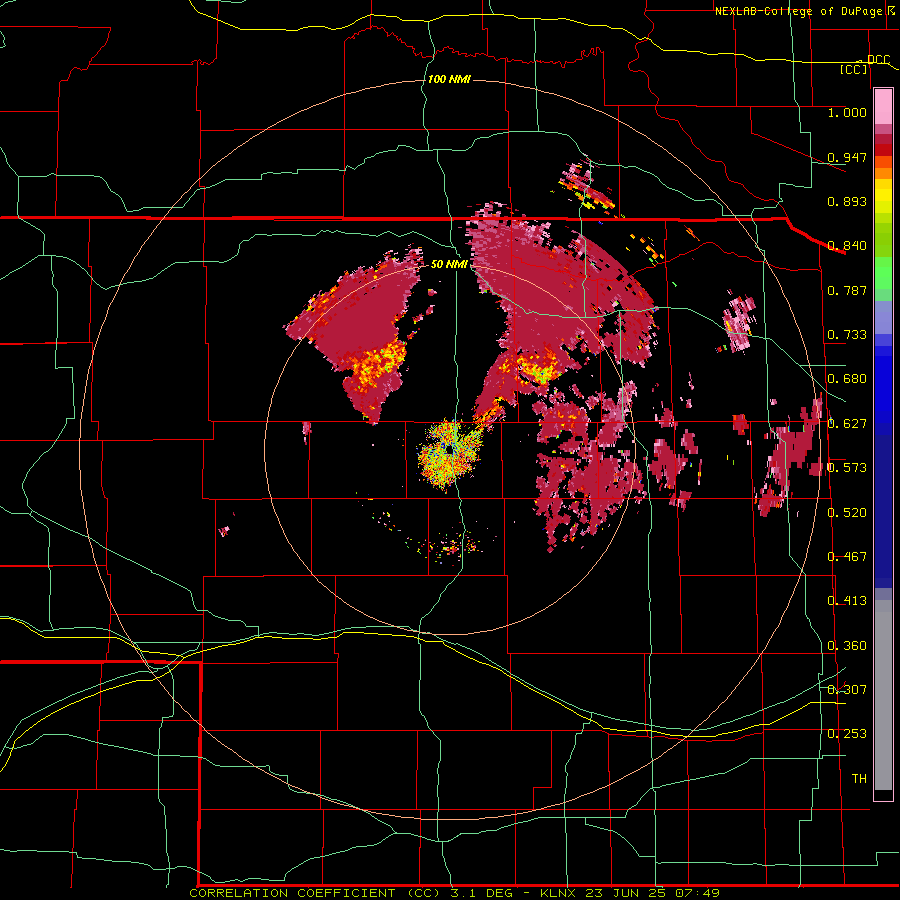This screenshot has height=900, width=900.
Task: Click the 0.360 color scale value
Action: point(847,646)
